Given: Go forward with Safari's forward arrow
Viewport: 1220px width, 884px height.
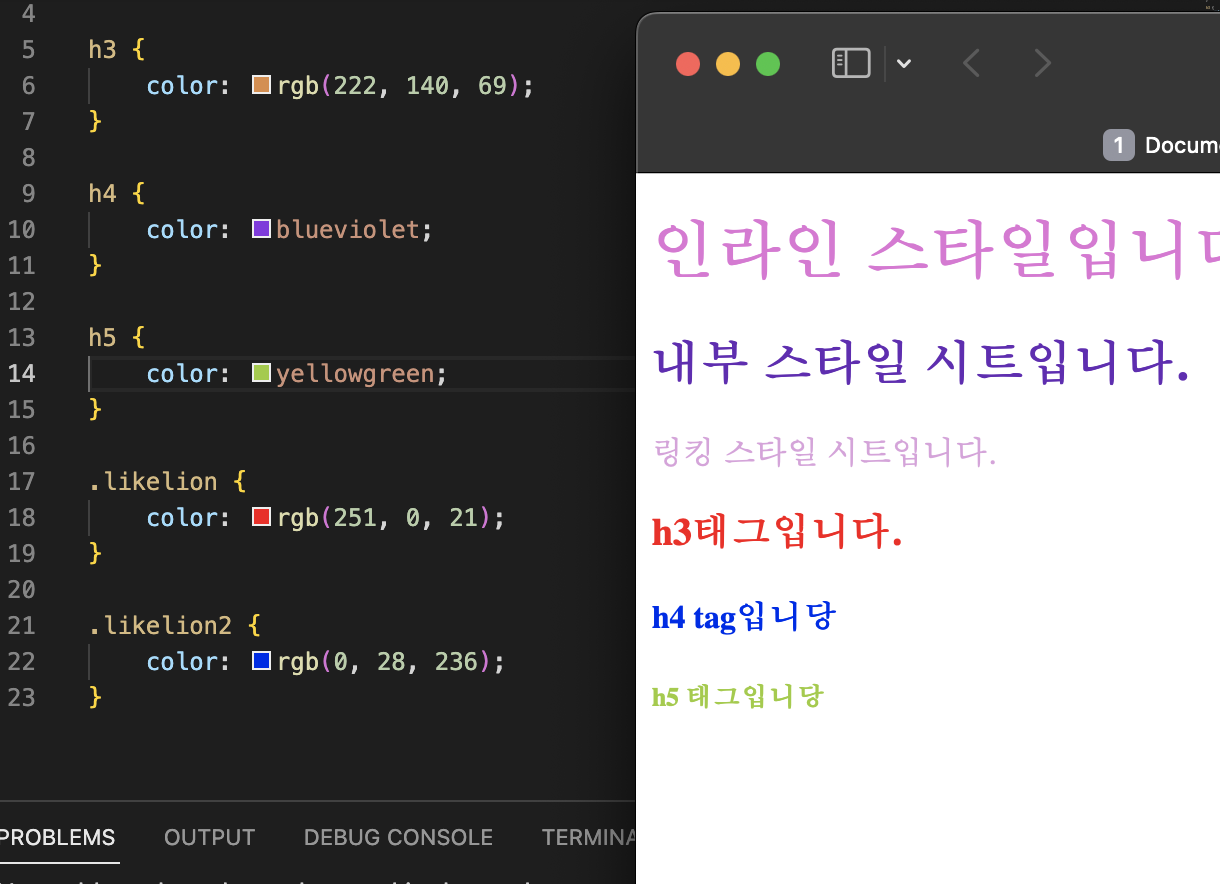Looking at the screenshot, I should (x=1042, y=64).
